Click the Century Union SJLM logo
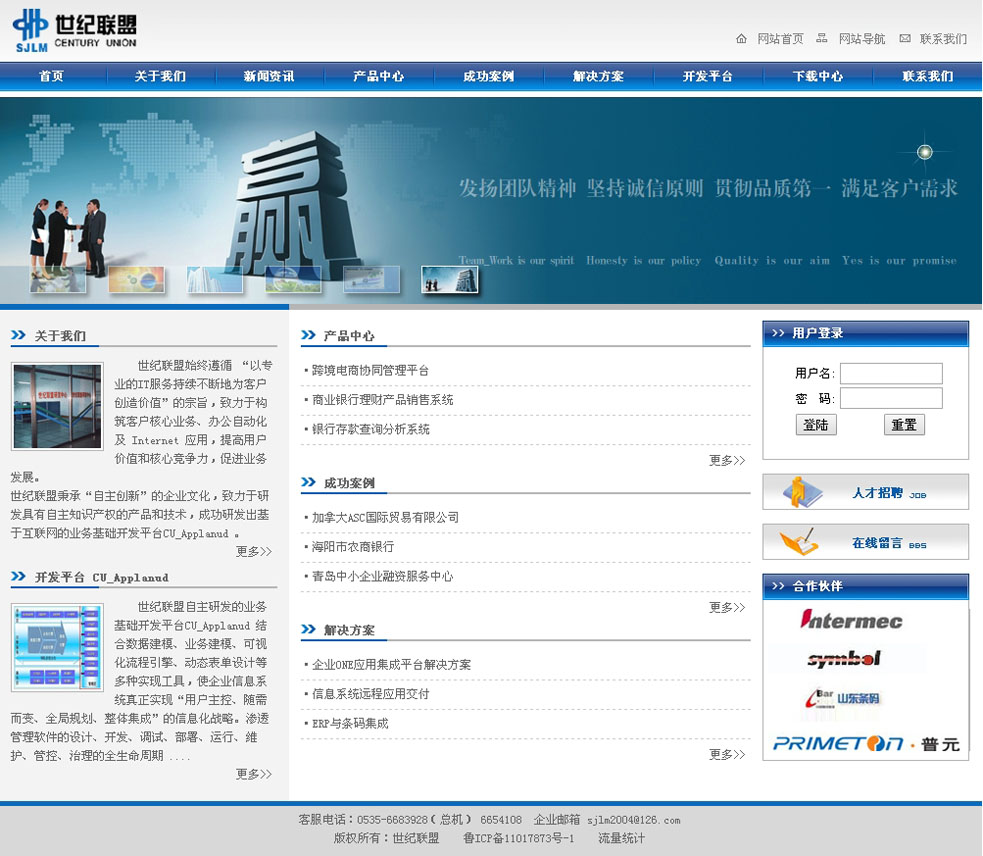The image size is (983, 856). [74, 31]
